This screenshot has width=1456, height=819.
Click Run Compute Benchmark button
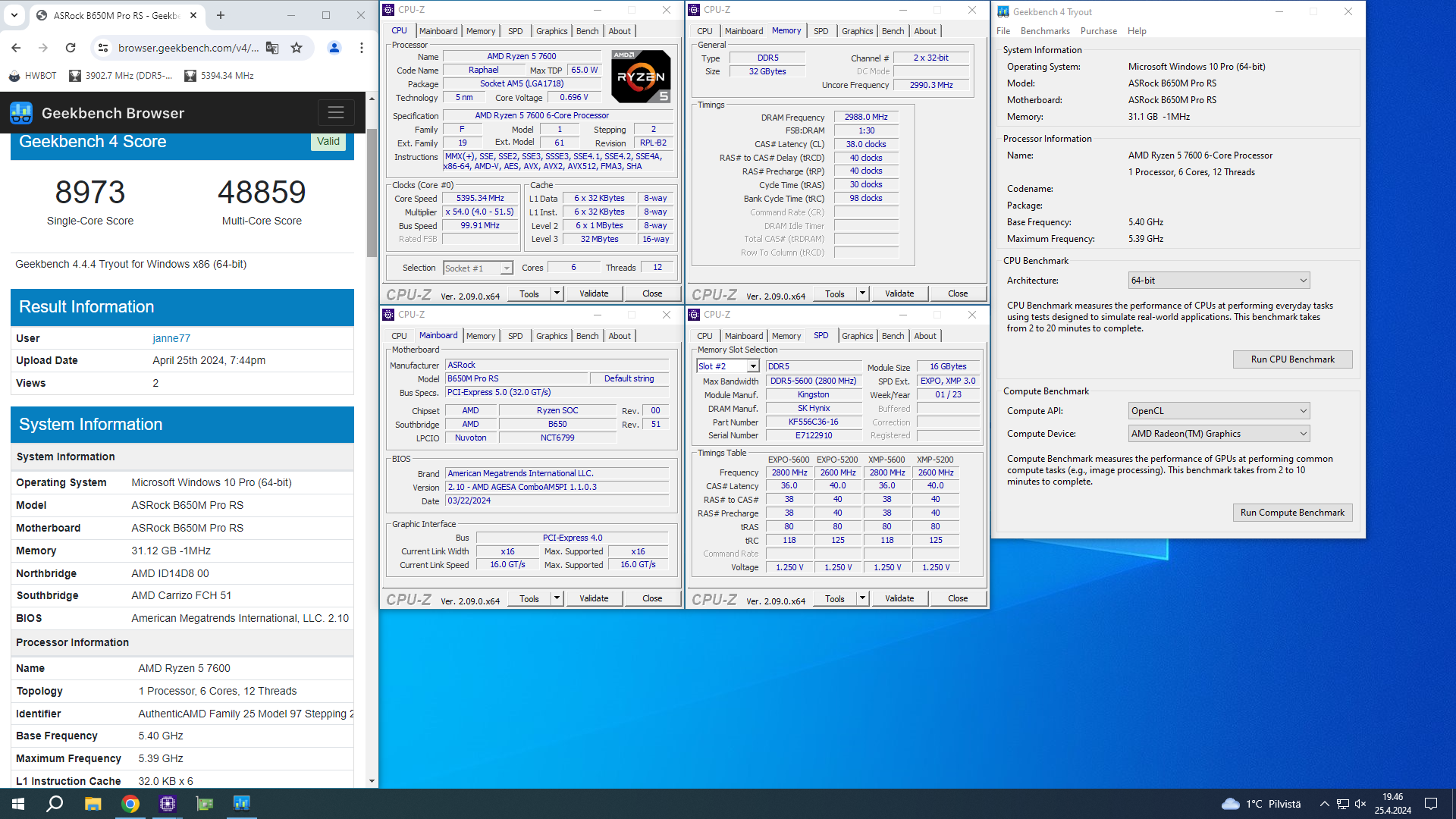[1292, 513]
